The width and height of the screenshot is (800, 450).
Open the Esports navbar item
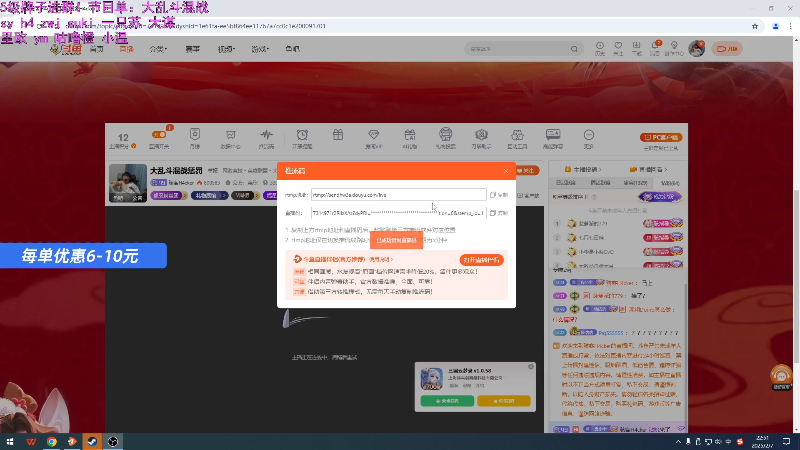[x=192, y=49]
